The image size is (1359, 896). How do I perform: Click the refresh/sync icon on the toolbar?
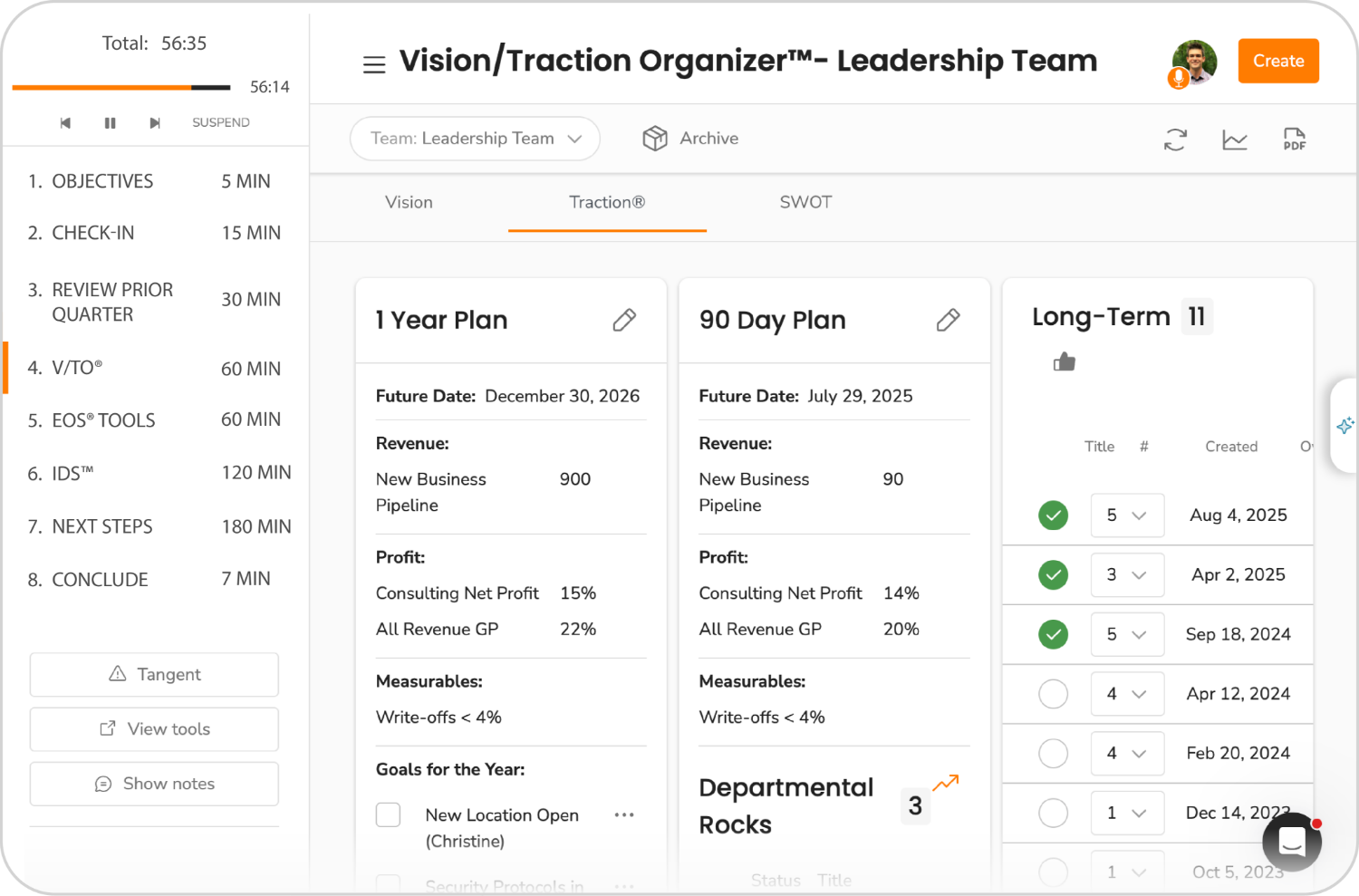[1175, 139]
